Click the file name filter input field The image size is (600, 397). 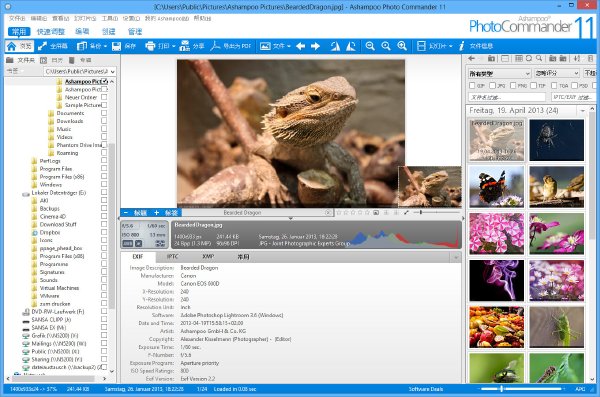pos(507,97)
